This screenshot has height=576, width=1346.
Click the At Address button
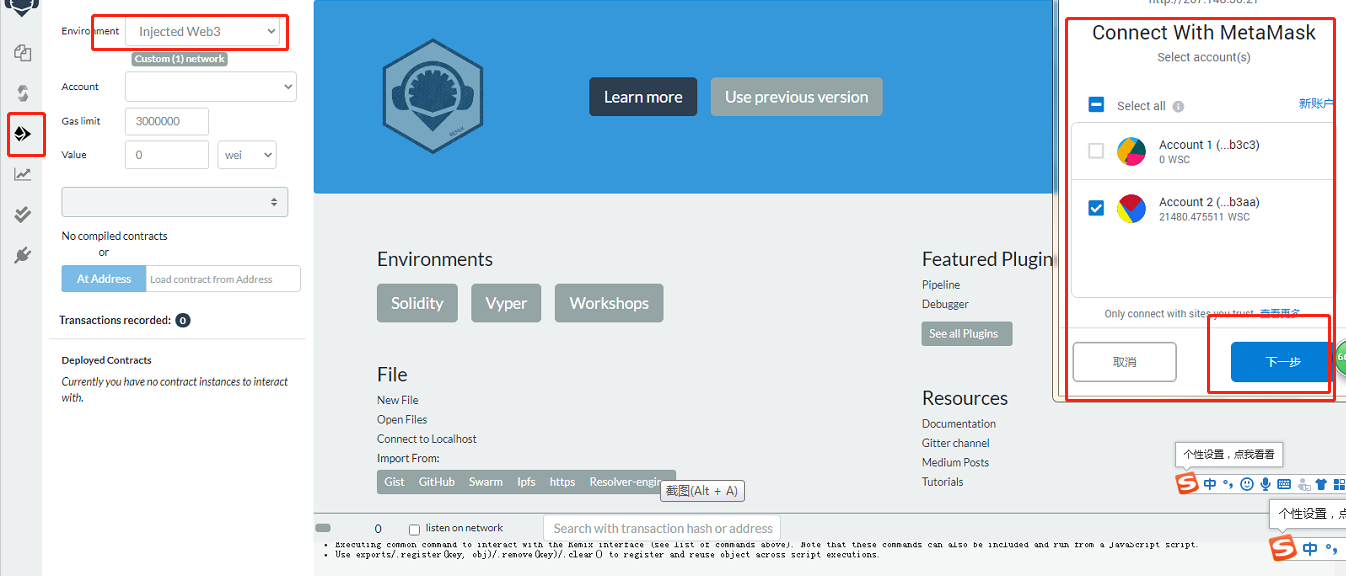point(104,279)
